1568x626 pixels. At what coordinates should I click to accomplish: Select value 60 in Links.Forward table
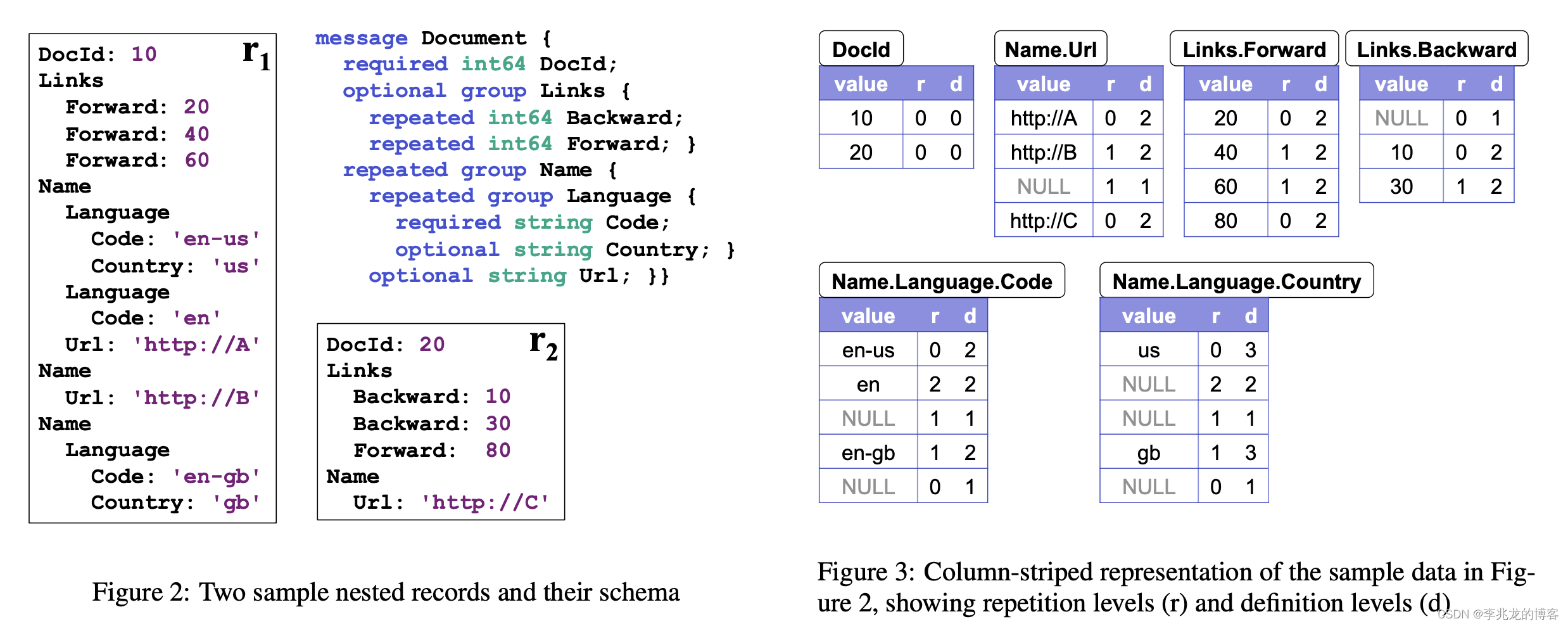pos(1225,186)
